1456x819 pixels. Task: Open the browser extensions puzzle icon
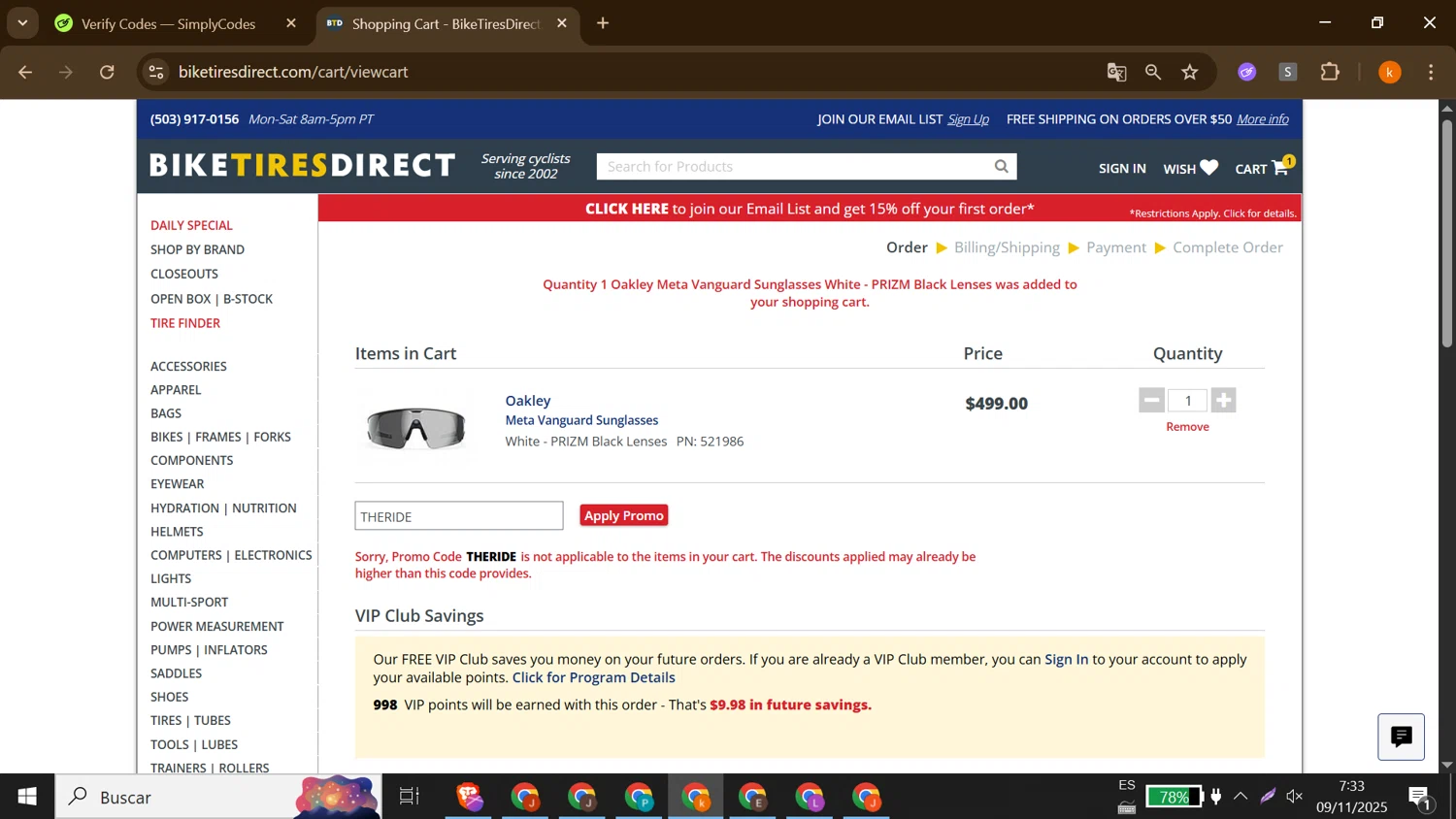click(1330, 72)
